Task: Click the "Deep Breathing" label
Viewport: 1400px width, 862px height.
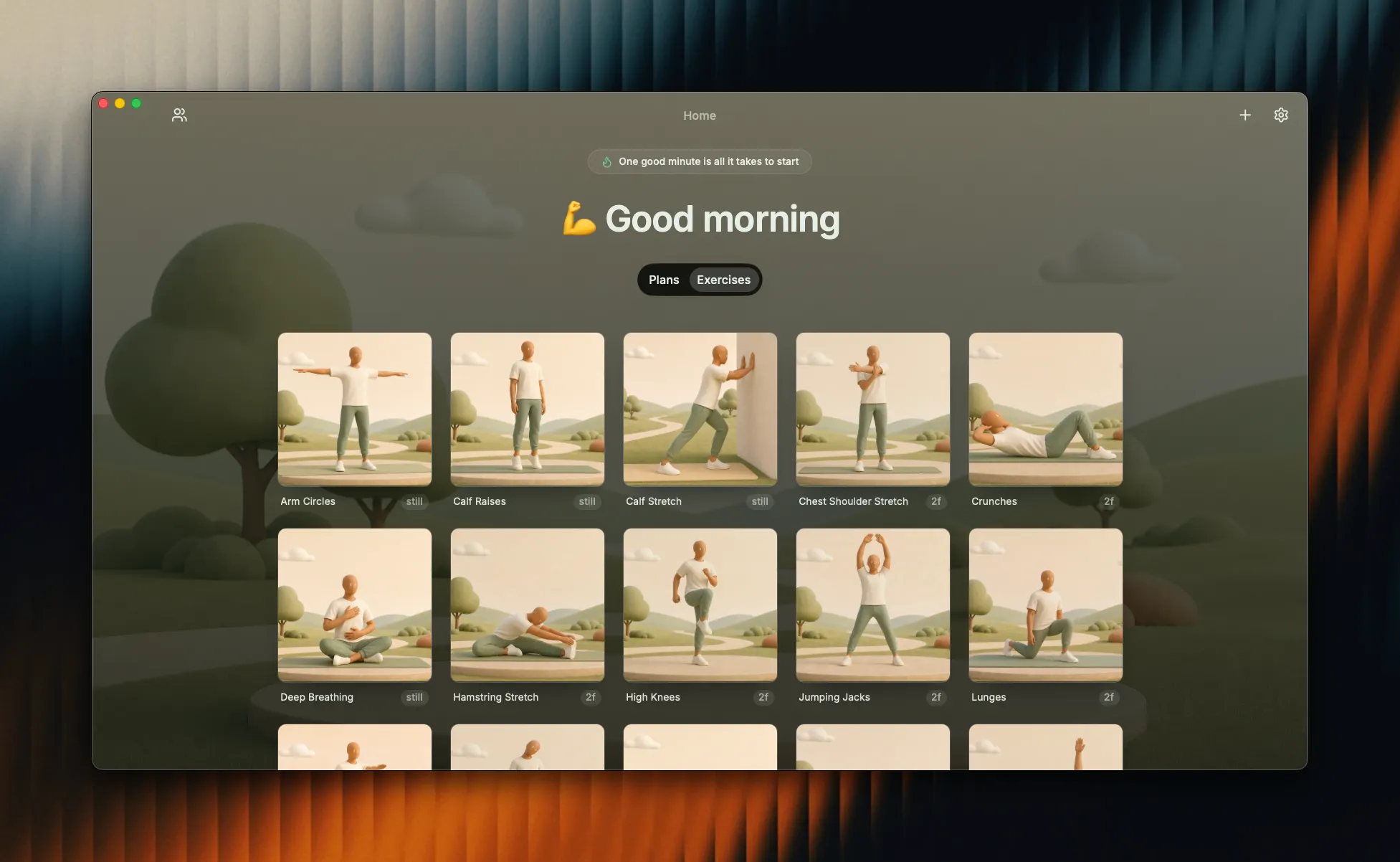Action: (x=317, y=697)
